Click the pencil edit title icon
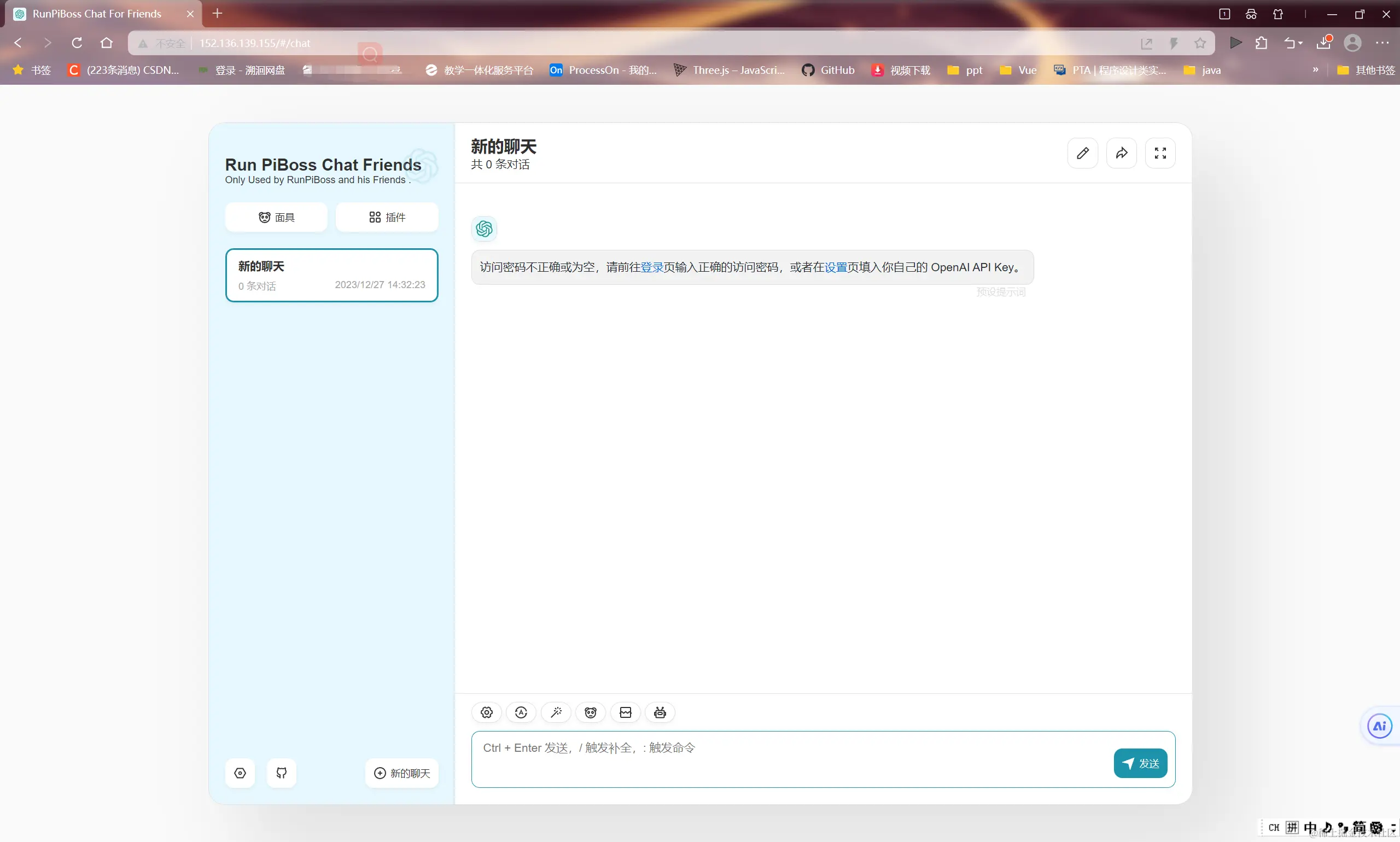 [x=1083, y=153]
